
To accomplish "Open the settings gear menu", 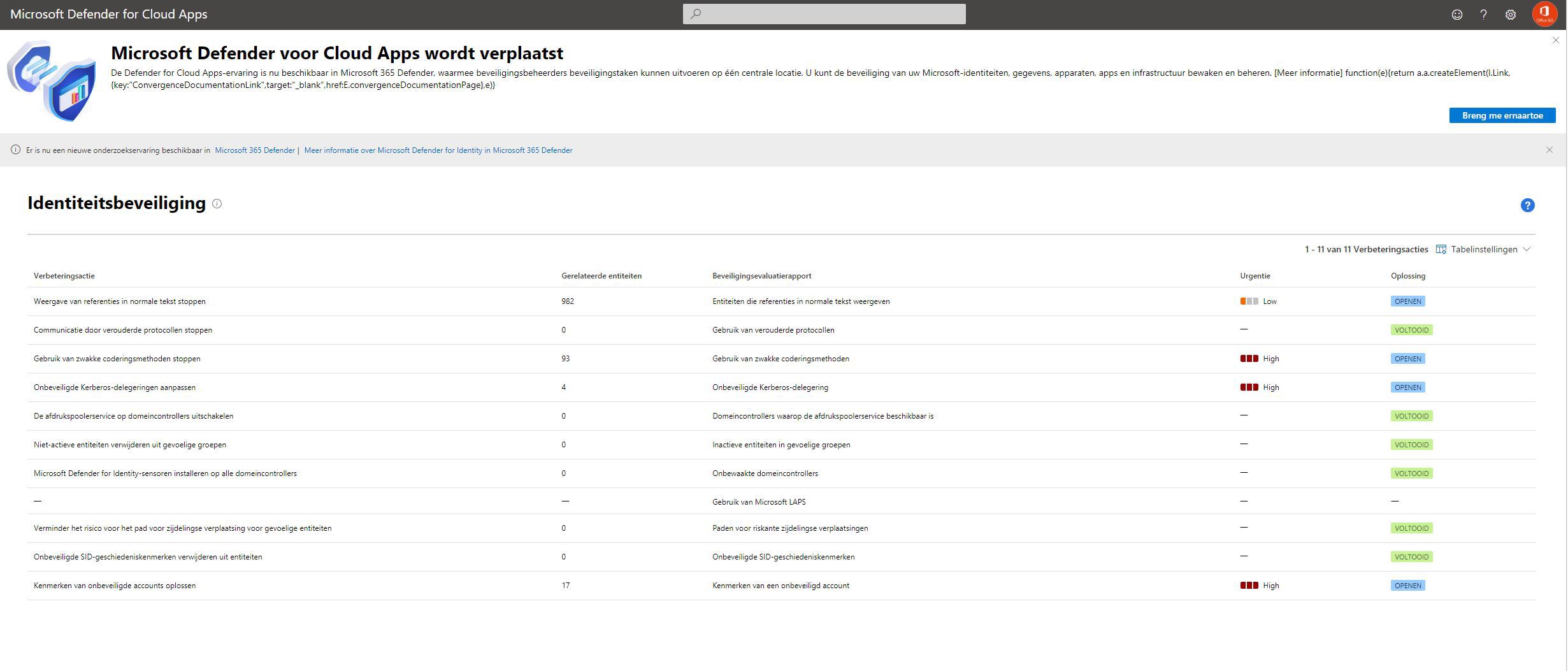I will [1509, 14].
